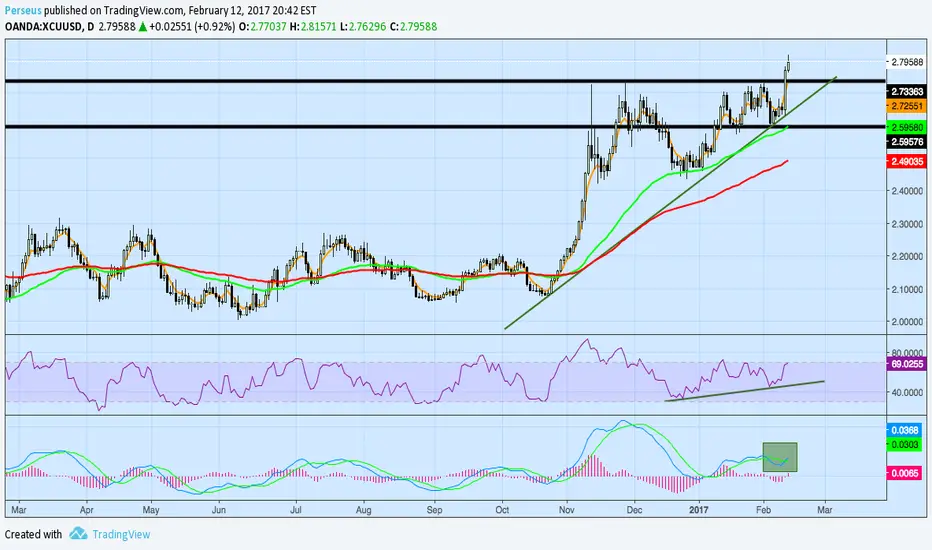Image resolution: width=932 pixels, height=550 pixels.
Task: Click the Sep label on time axis
Action: pyautogui.click(x=434, y=510)
